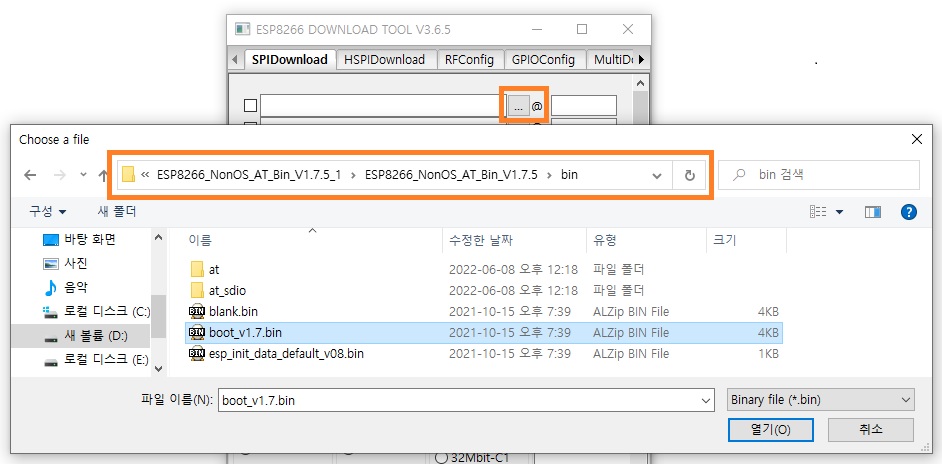Click the 열기(O) button

coord(770,430)
